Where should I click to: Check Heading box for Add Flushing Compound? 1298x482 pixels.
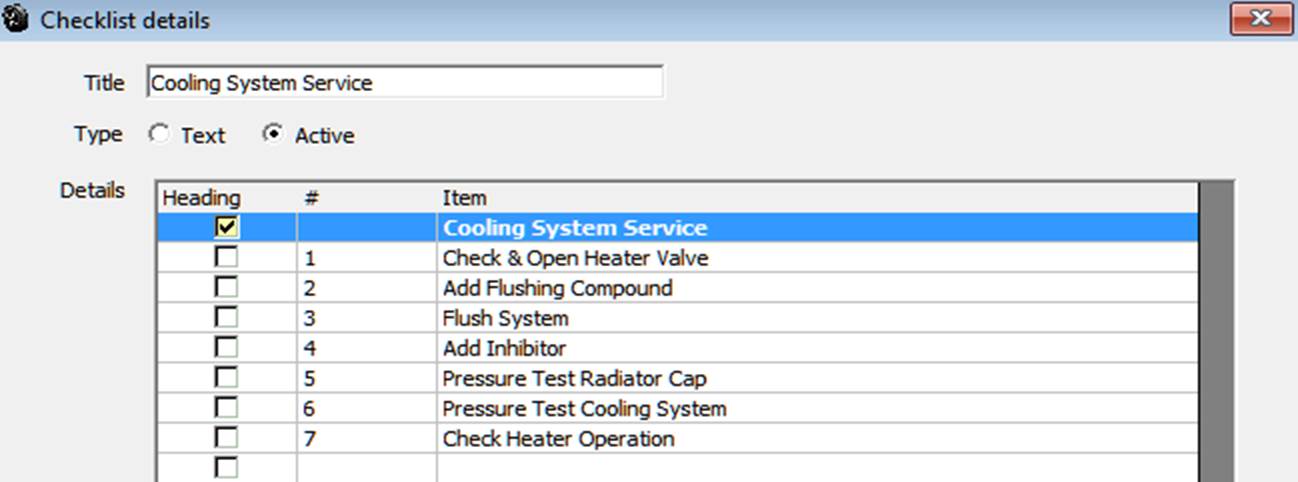tap(227, 288)
